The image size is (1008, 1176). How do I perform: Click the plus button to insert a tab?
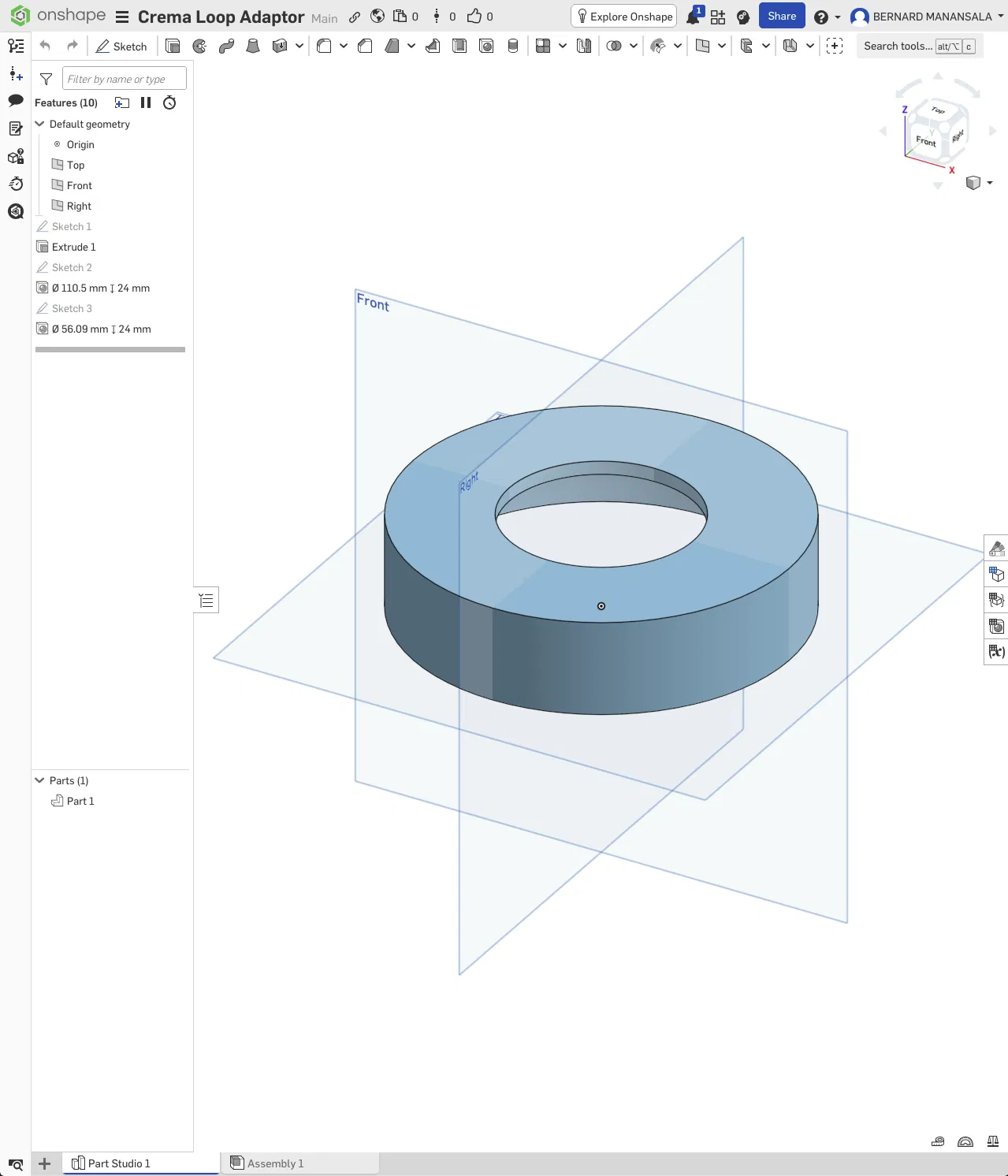pos(45,1163)
